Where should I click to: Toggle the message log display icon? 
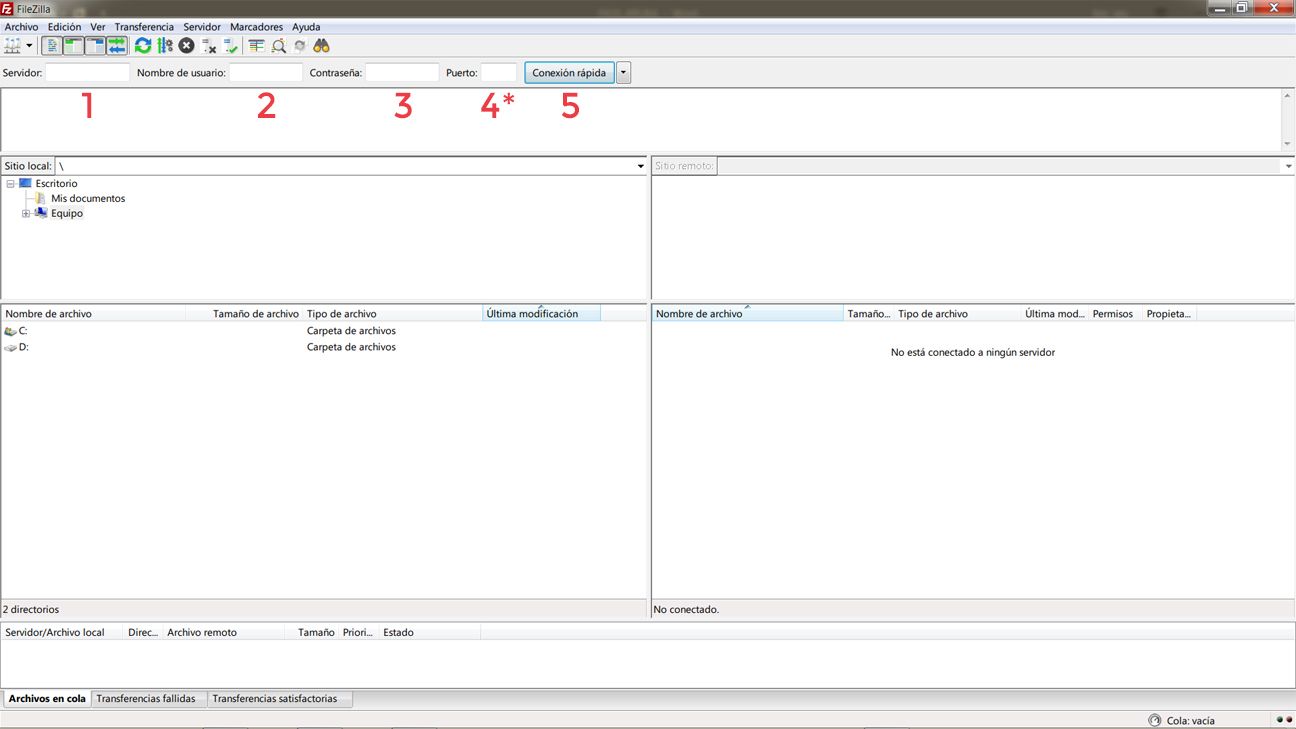[x=52, y=46]
